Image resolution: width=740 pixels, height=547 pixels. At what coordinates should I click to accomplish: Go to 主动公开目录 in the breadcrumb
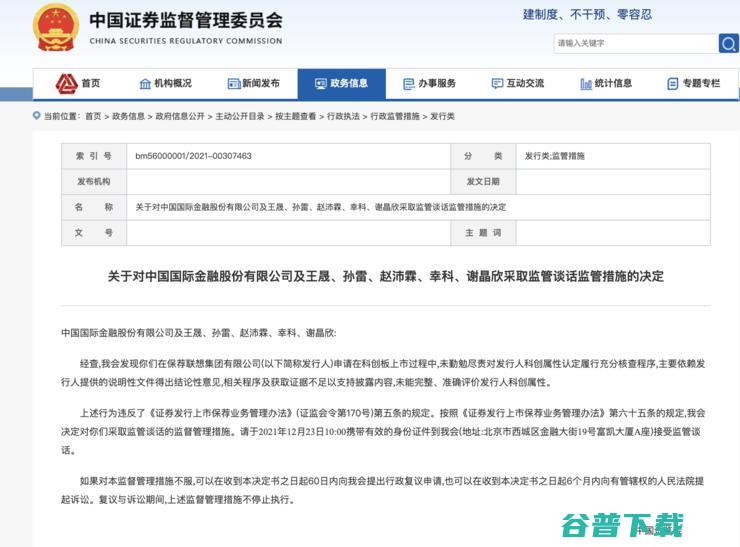[x=240, y=116]
